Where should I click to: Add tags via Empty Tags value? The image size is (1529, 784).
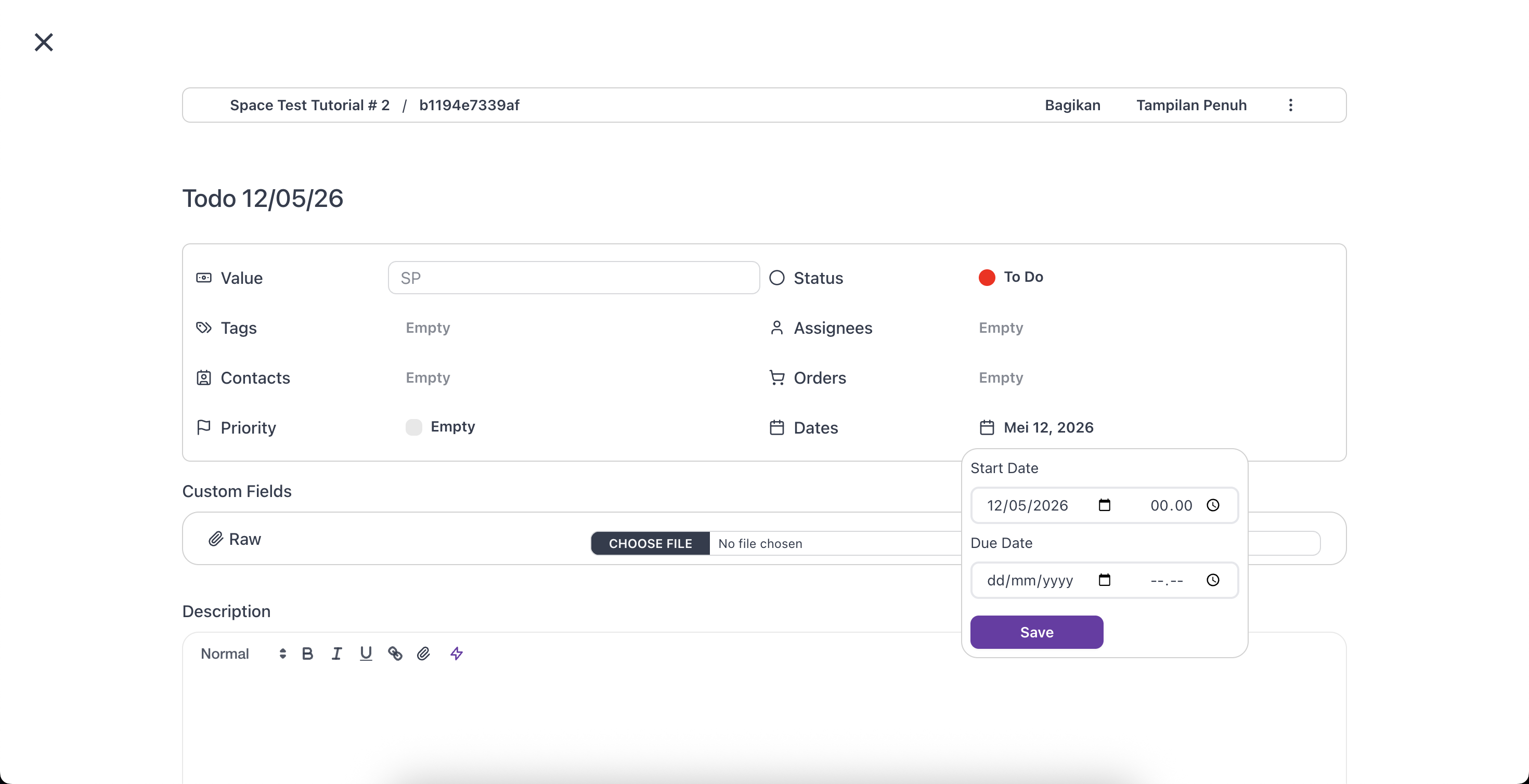pos(427,328)
